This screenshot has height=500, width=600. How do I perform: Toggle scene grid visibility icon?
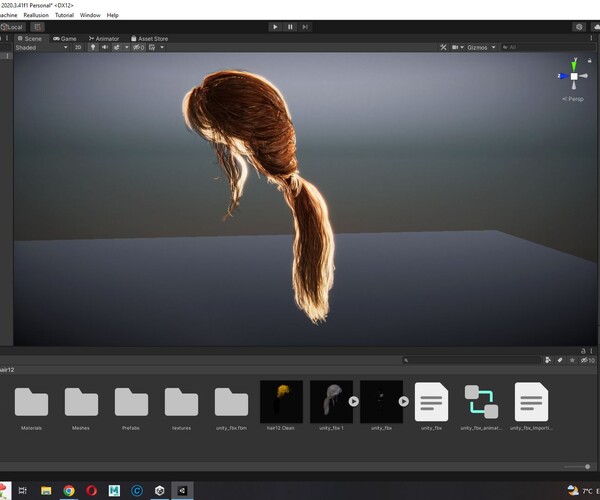(x=152, y=47)
